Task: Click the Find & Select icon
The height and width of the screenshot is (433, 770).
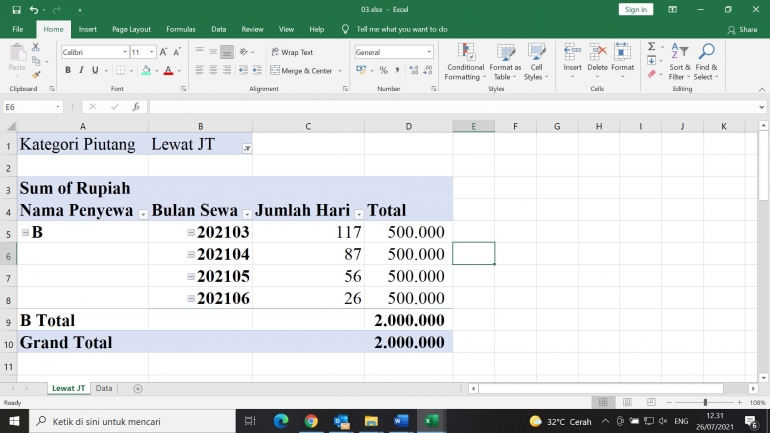Action: 706,62
